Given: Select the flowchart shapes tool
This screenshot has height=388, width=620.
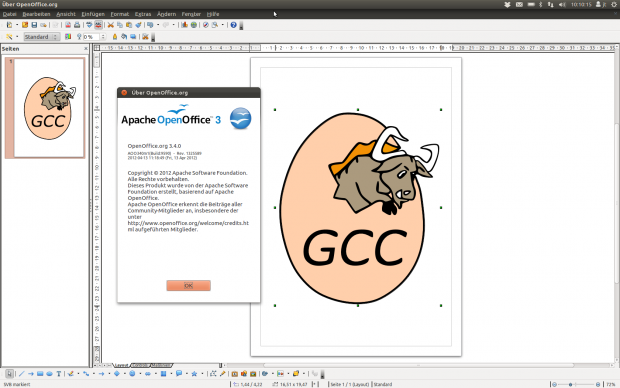Looking at the screenshot, I should point(163,374).
